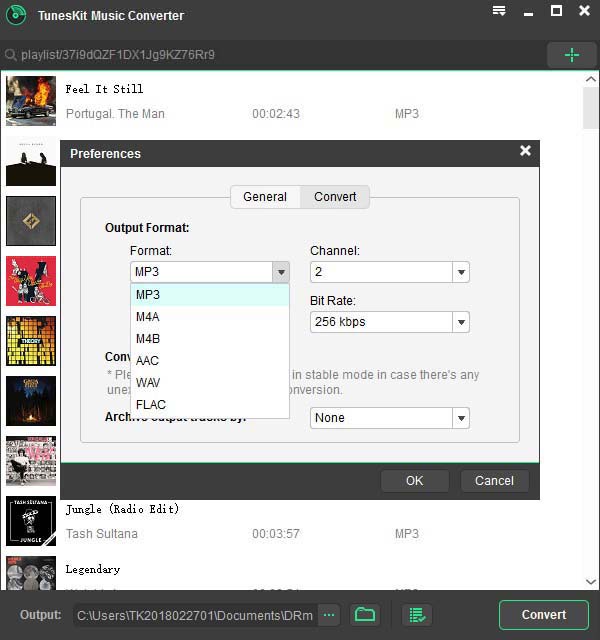This screenshot has height=640, width=600.
Task: Open the converted history list icon
Action: tap(417, 614)
